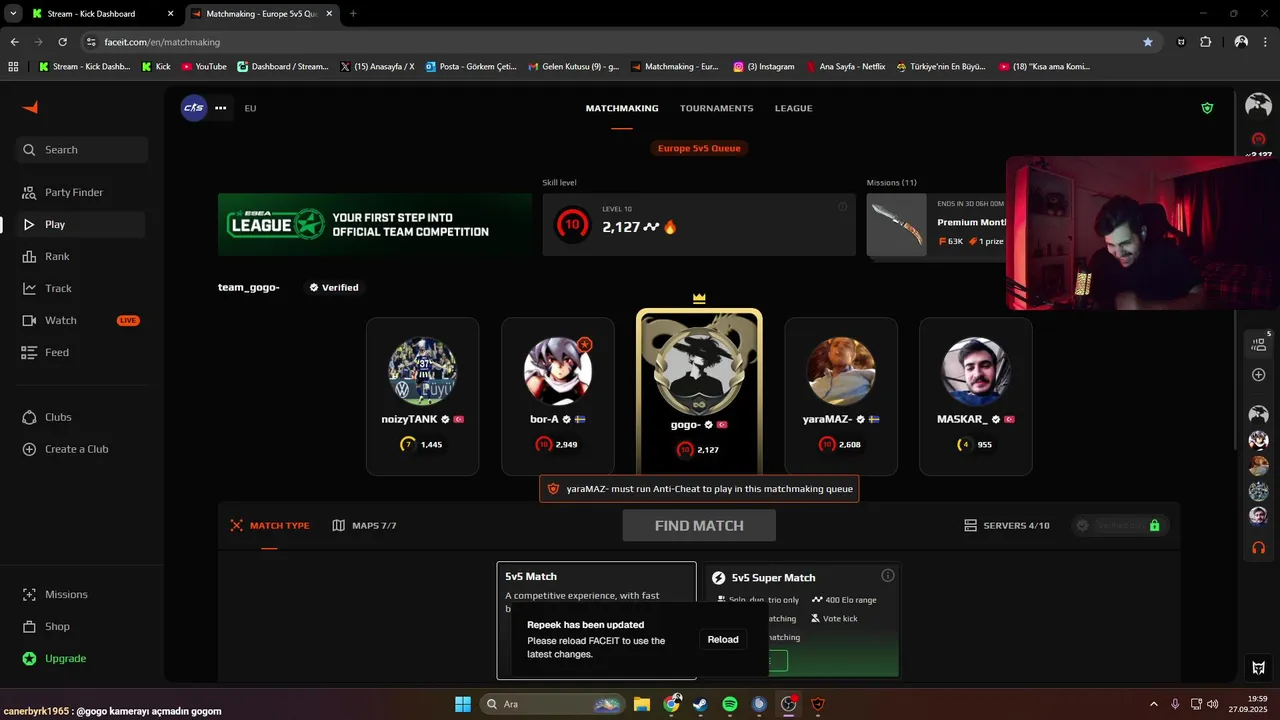Click the FACEIT Search field

point(82,150)
